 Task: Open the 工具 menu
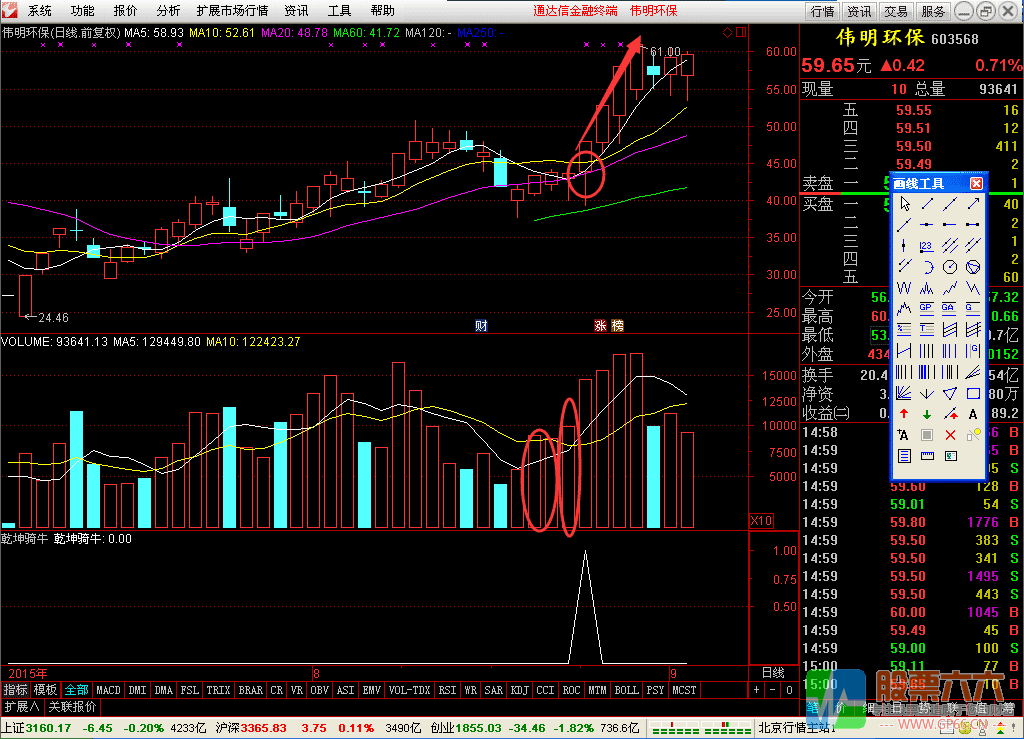340,10
